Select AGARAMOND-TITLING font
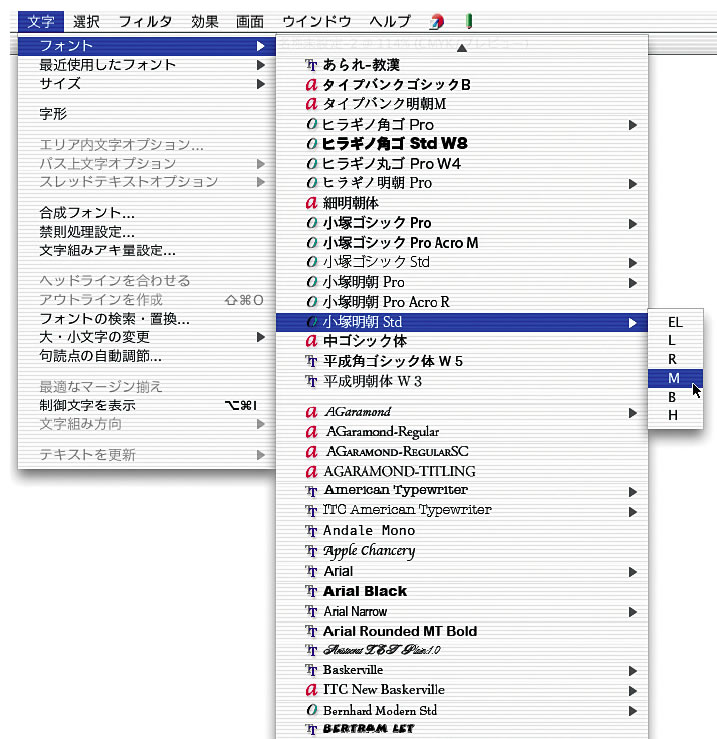717x739 pixels. point(462,471)
